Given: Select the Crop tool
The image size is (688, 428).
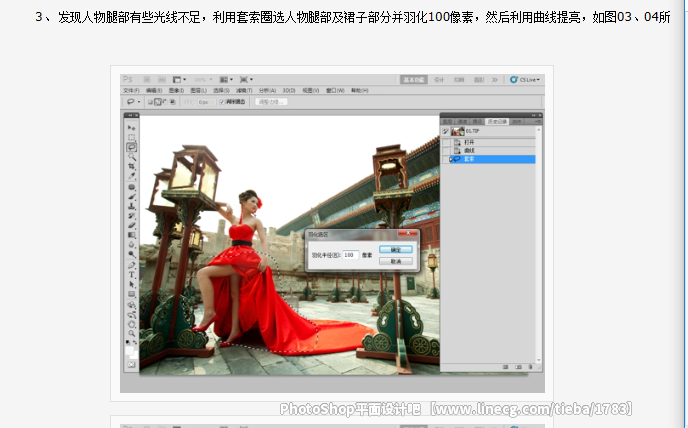Looking at the screenshot, I should (x=131, y=166).
